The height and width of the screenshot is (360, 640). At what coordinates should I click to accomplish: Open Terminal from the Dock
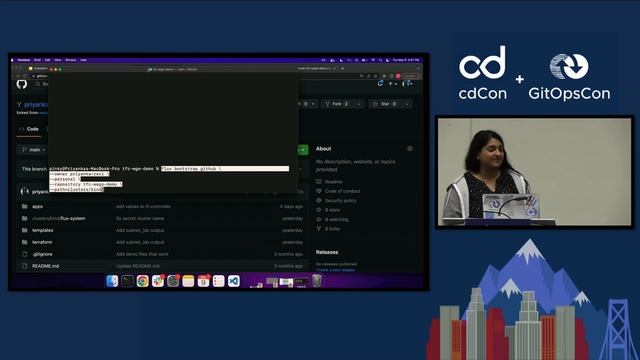coord(127,281)
